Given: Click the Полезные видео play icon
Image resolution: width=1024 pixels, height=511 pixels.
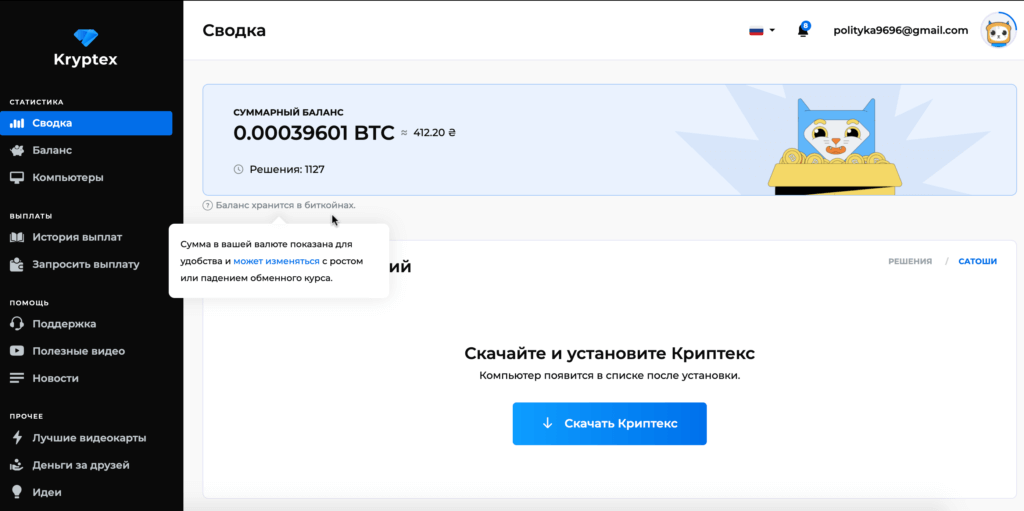Looking at the screenshot, I should pos(16,351).
